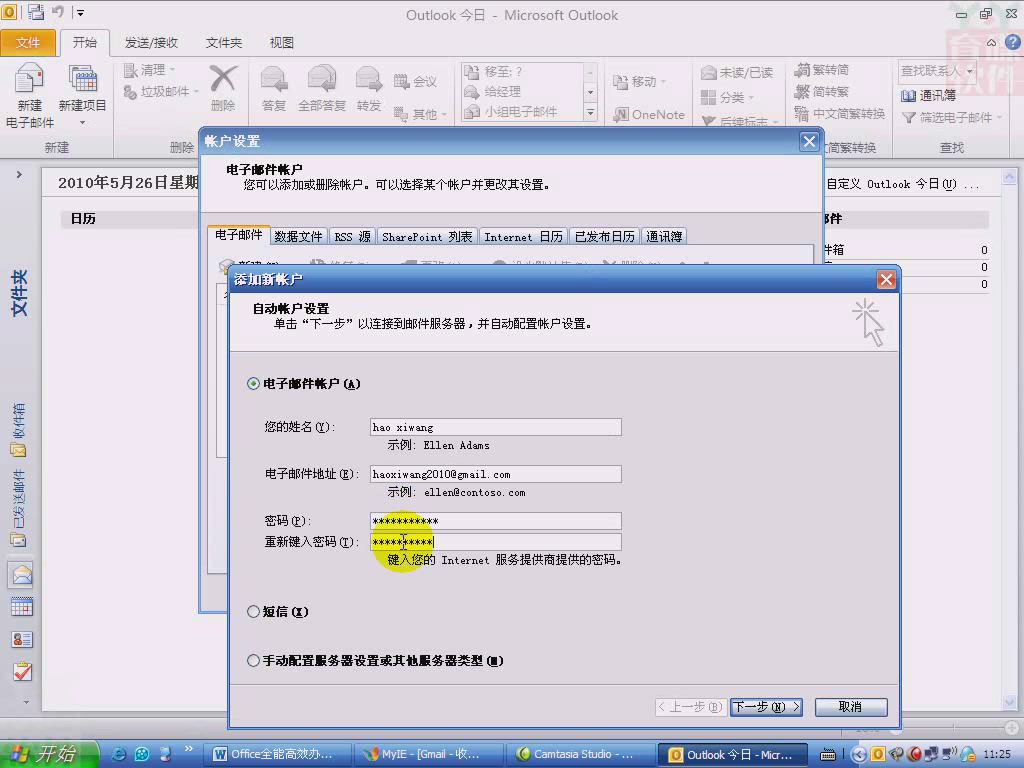The image size is (1024, 768).
Task: Click the Outlook Help question mark icon
Action: point(1012,42)
